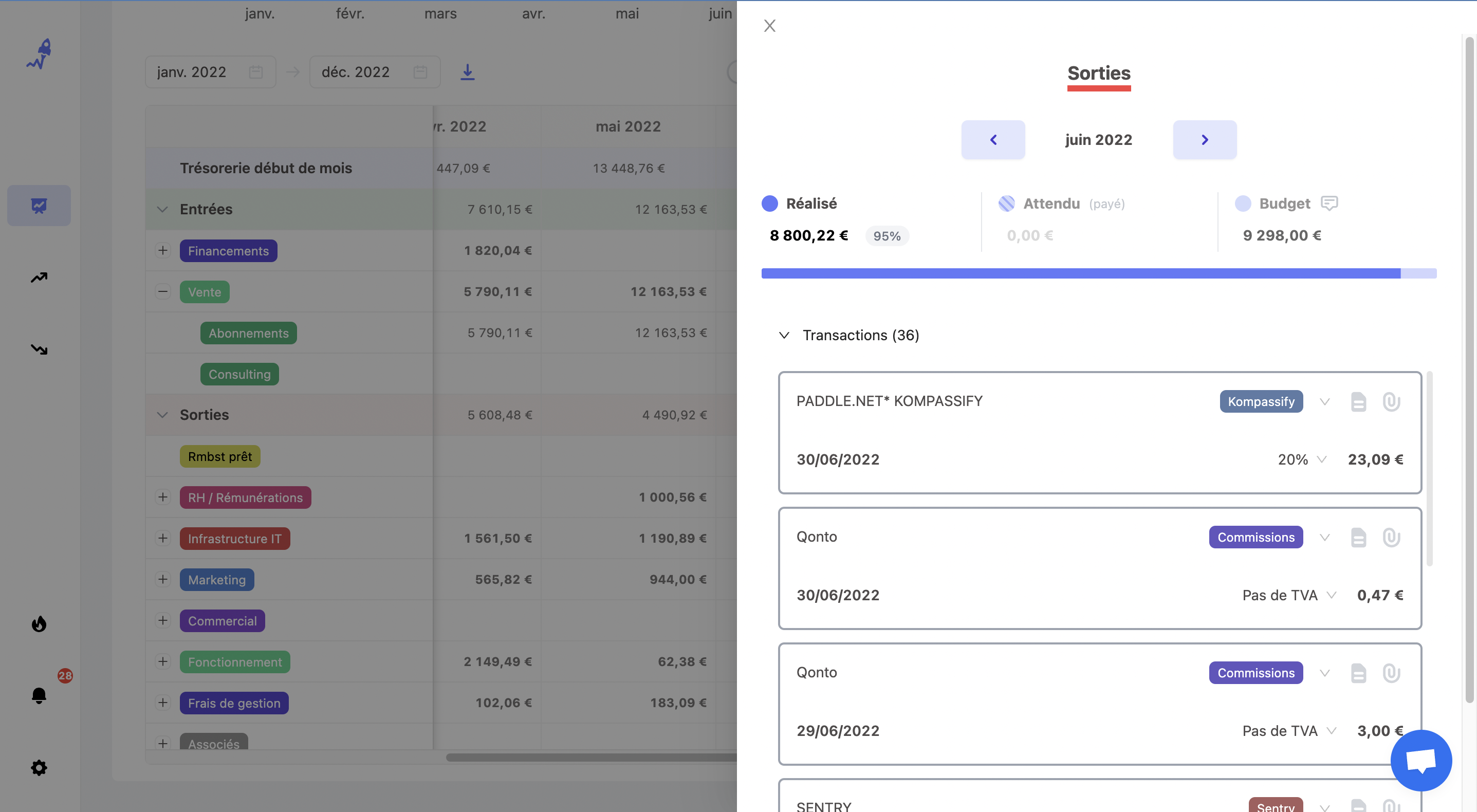Open the Budget comment icon

tap(1329, 203)
